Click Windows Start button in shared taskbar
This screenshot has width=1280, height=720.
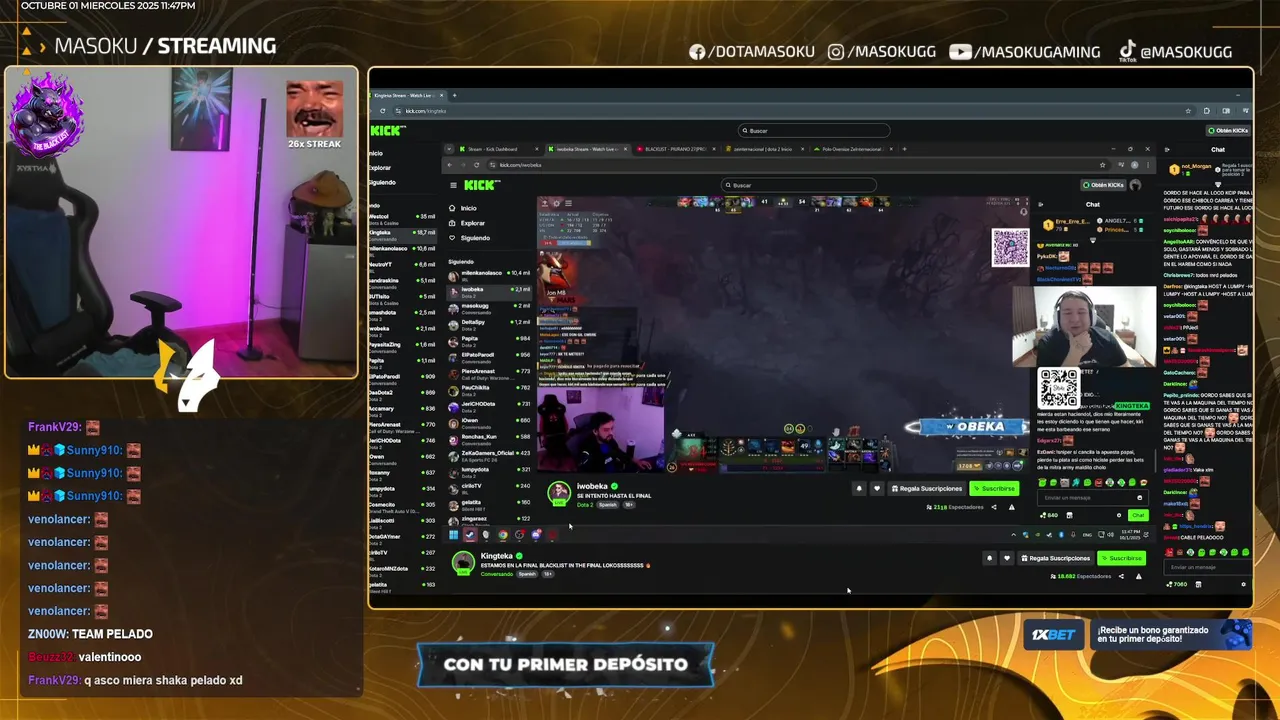pyautogui.click(x=453, y=535)
